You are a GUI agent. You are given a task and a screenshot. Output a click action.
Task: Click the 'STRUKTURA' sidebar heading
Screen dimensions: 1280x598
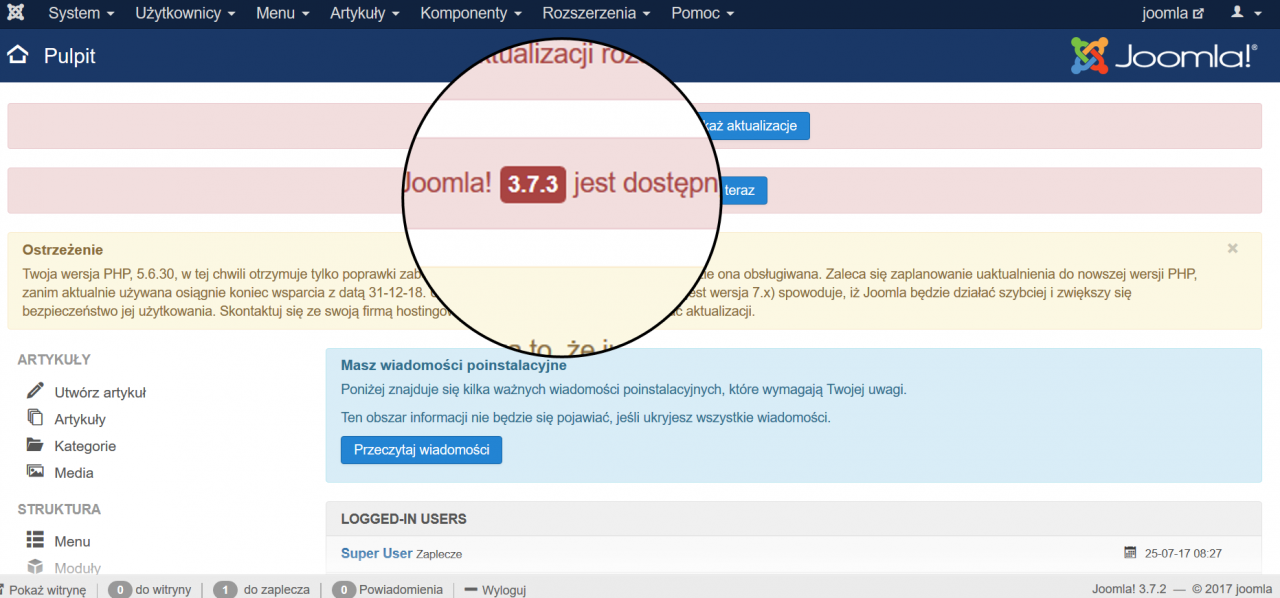[x=59, y=509]
